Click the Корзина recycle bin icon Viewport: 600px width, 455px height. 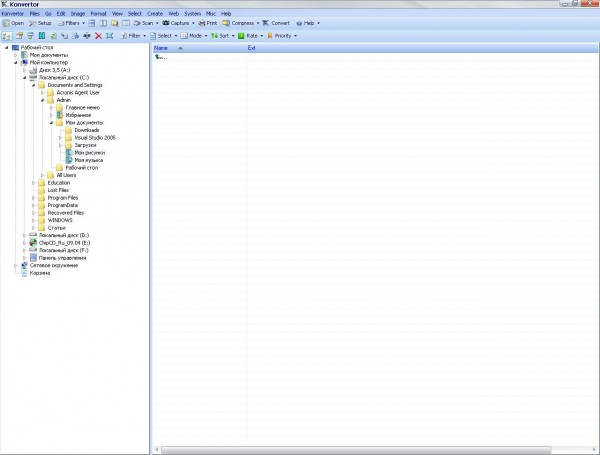click(24, 273)
